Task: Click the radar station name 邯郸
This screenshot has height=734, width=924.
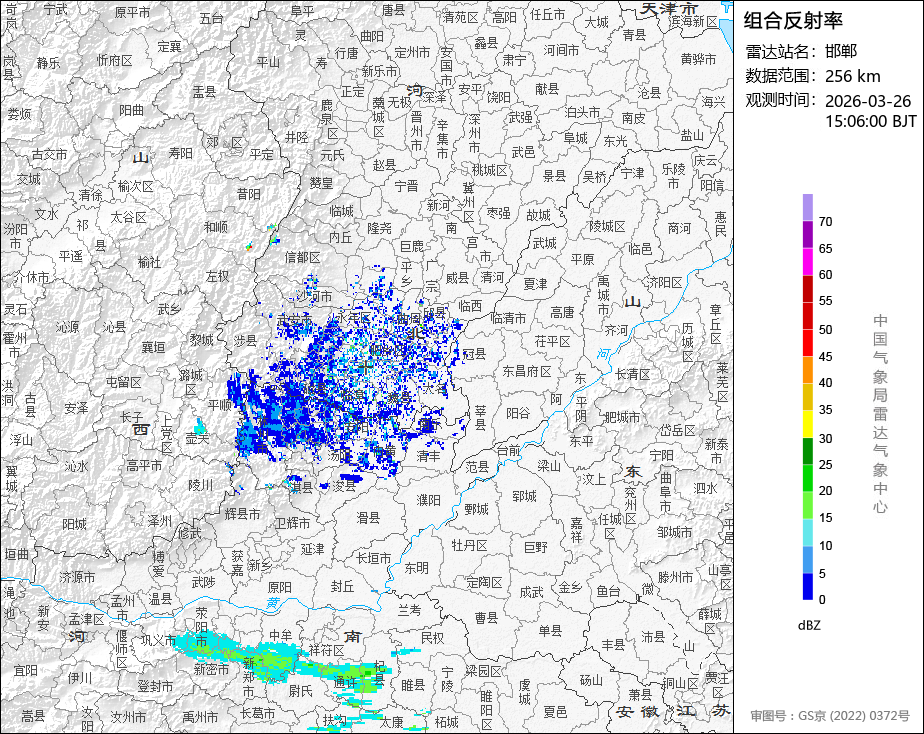Action: 841,51
